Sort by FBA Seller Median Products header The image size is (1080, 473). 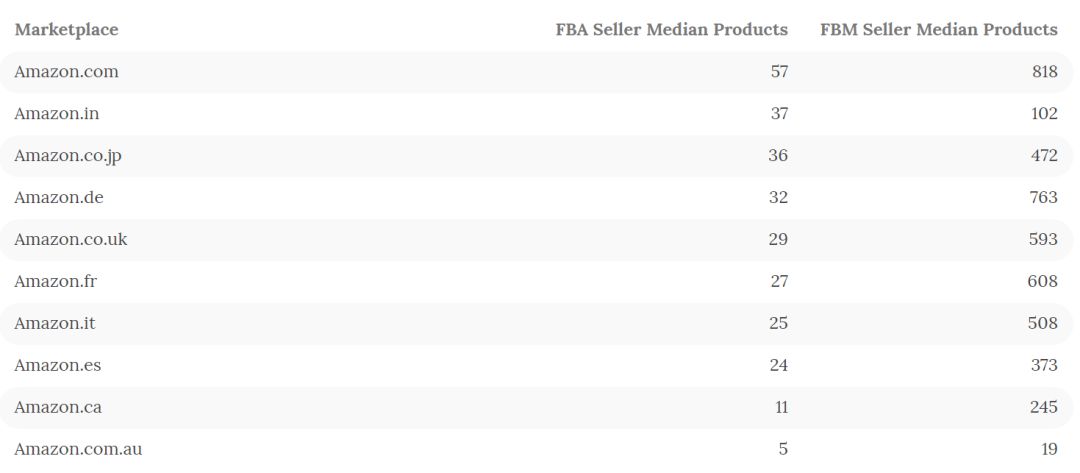tap(671, 30)
